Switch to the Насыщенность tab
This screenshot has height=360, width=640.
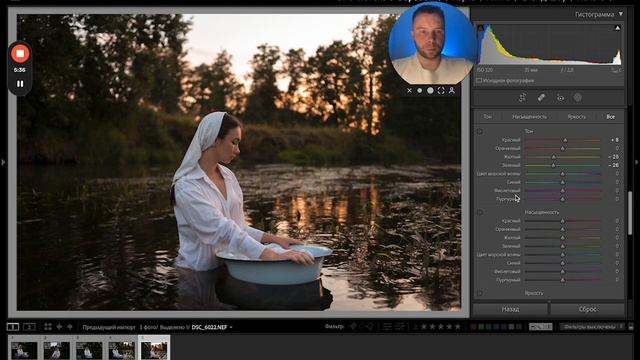coord(529,117)
